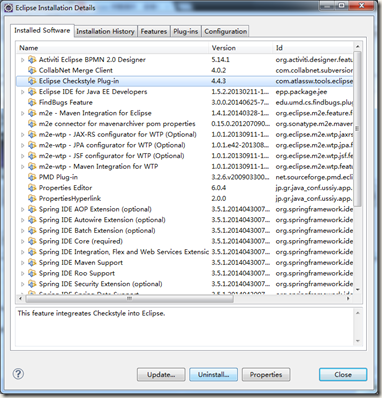Expand the Spring IDE Roo Support node
The image size is (382, 398).
pos(23,273)
